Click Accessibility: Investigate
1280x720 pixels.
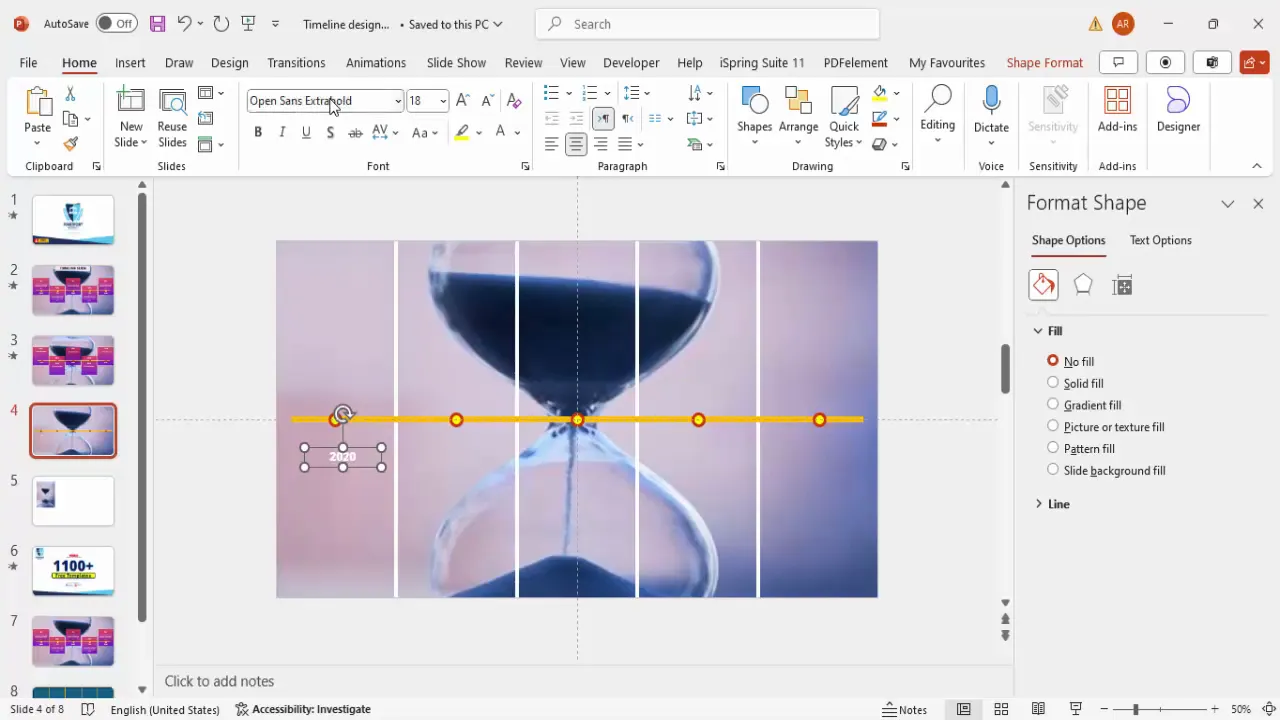coord(303,709)
